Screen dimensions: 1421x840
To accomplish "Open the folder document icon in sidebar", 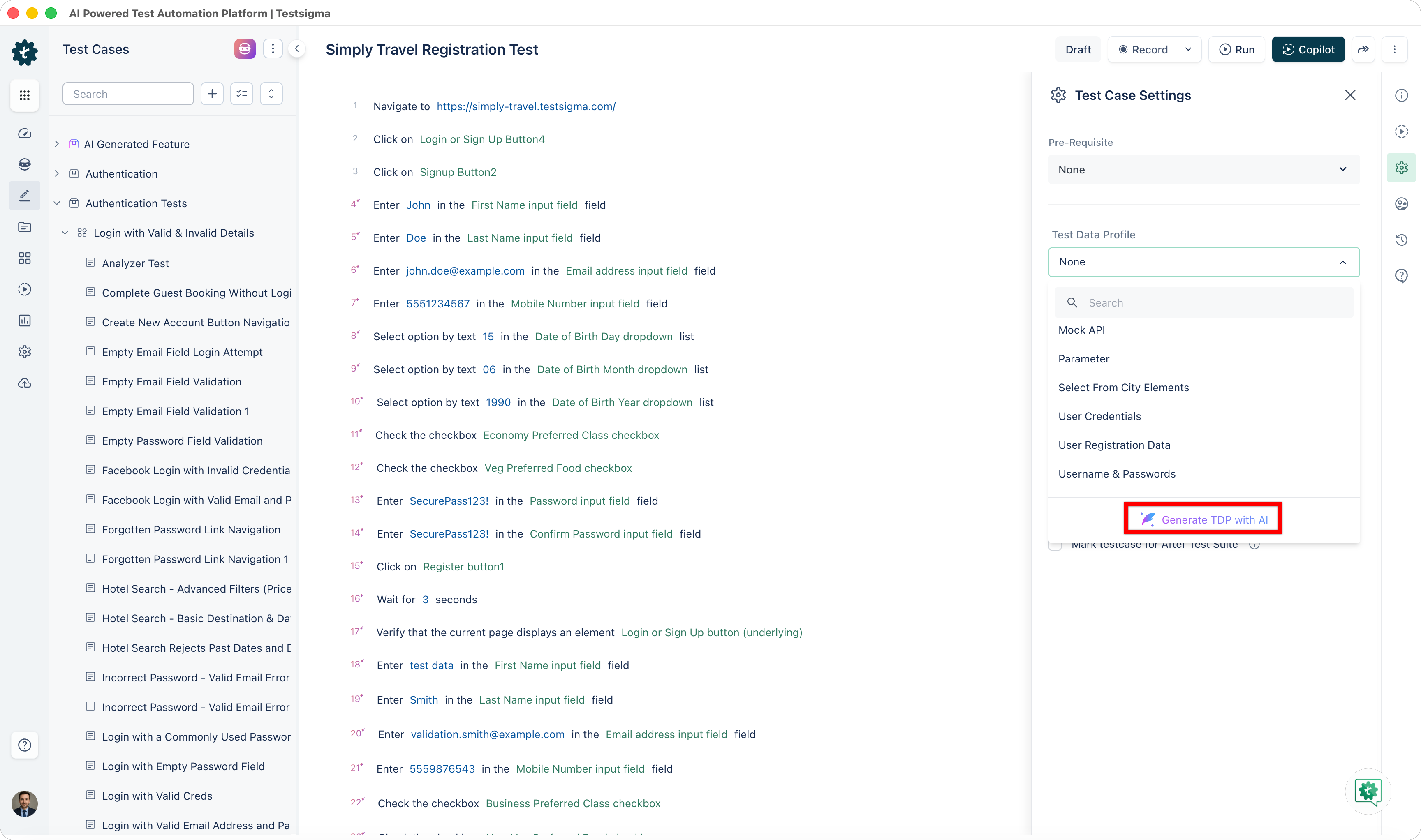I will [24, 227].
